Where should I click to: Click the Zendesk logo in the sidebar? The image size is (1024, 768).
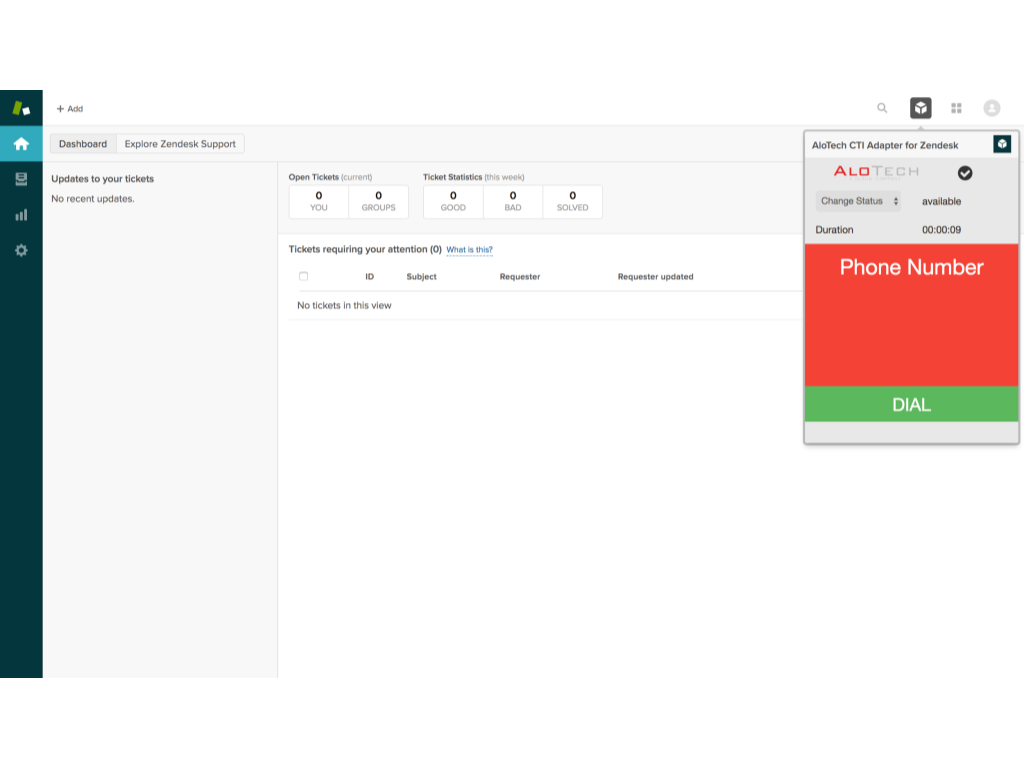(x=21, y=108)
